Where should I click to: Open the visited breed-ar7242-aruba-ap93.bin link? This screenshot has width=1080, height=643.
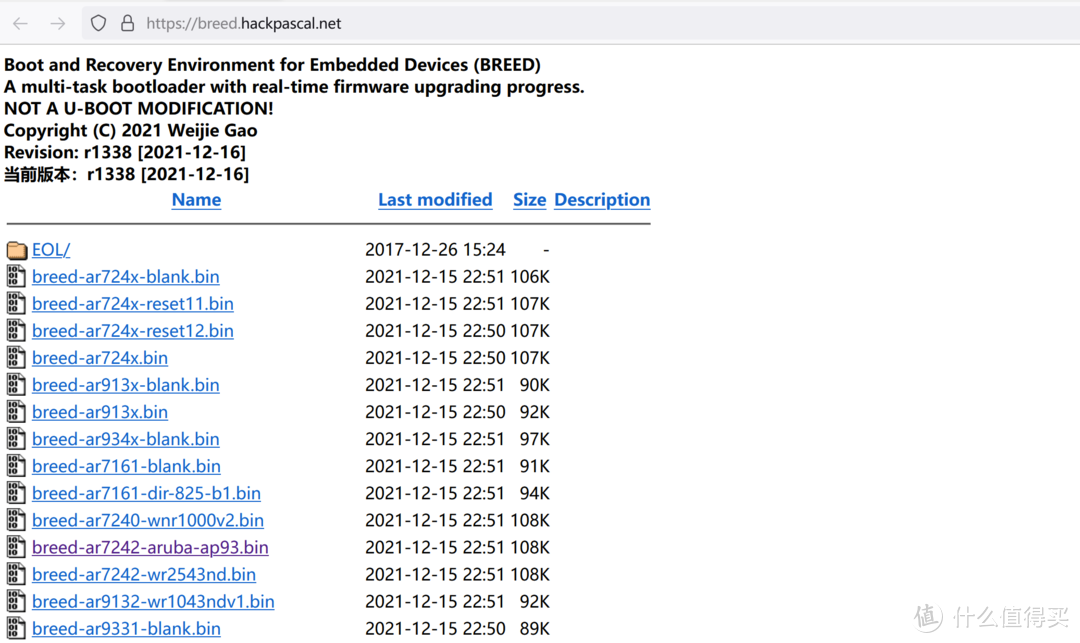coord(150,547)
